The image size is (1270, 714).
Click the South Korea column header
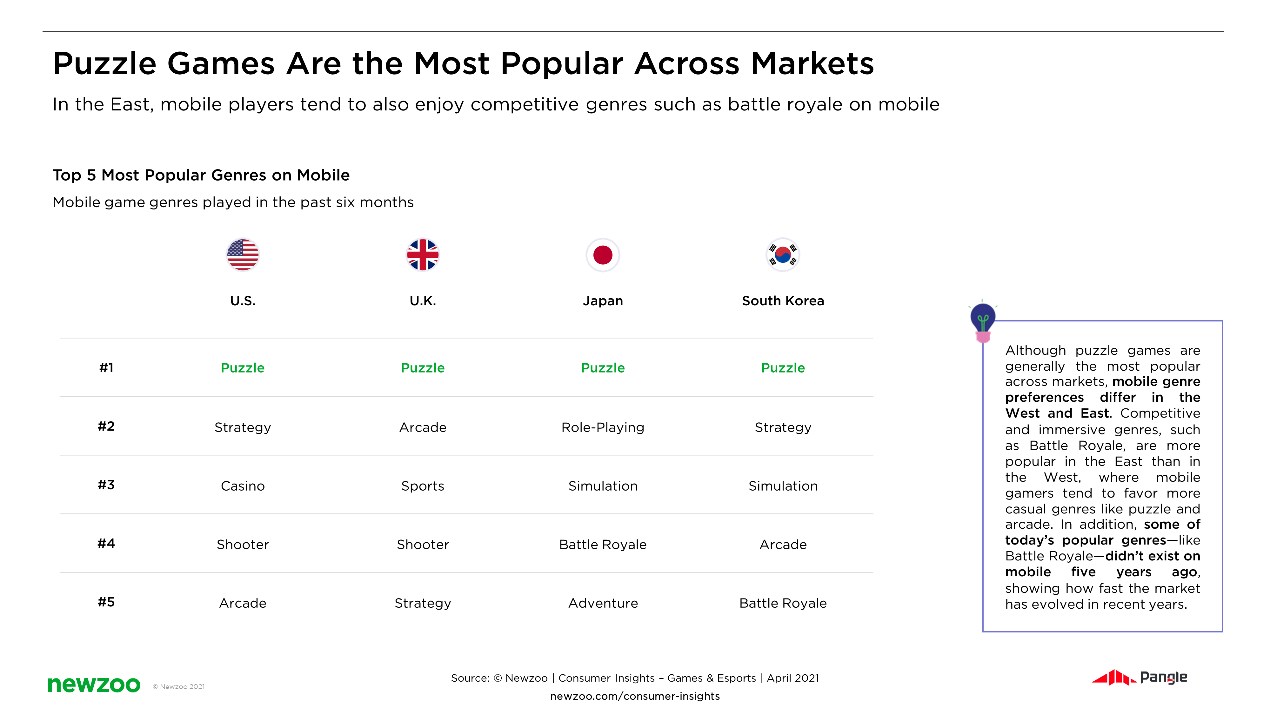click(783, 301)
